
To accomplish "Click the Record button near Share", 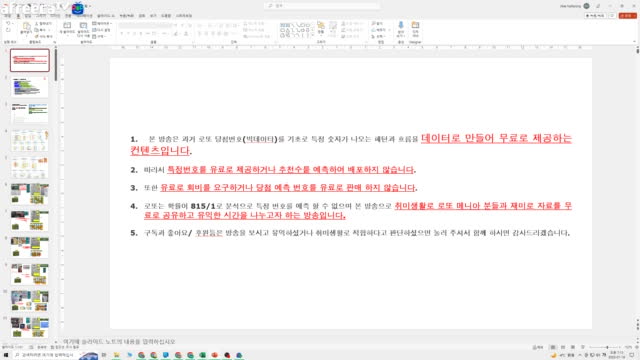I will [x=595, y=16].
